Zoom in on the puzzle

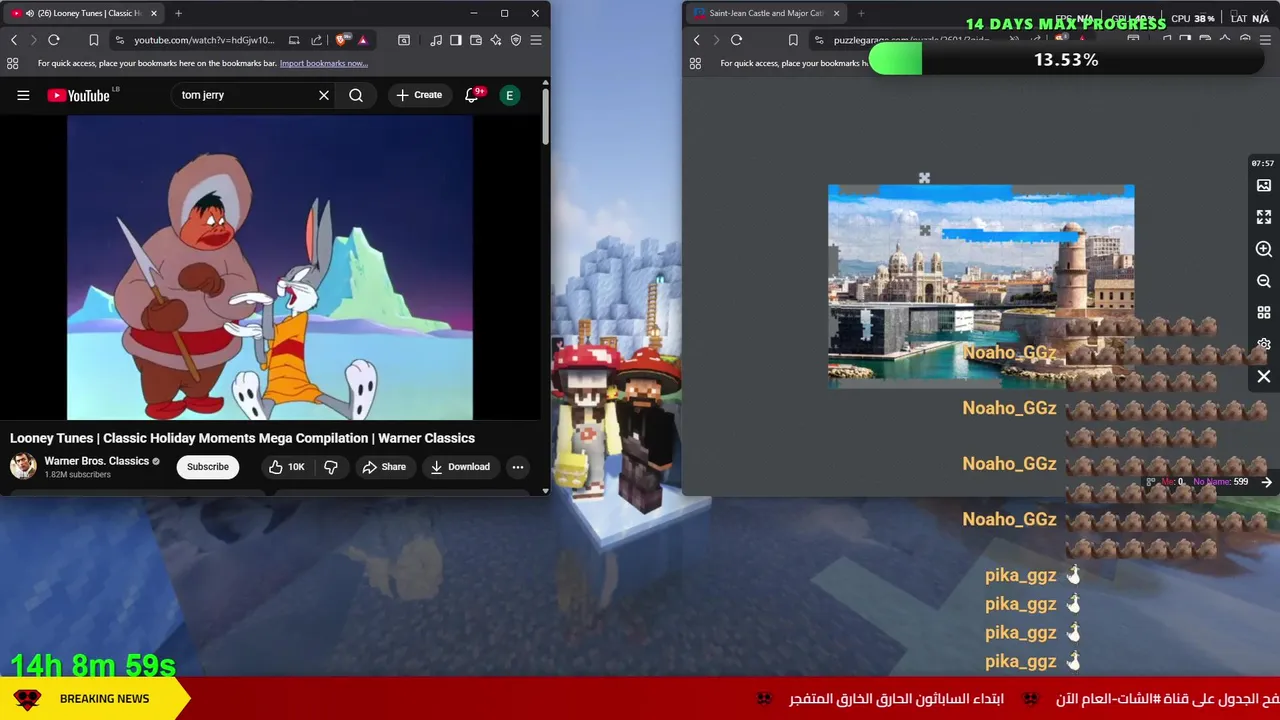[1264, 249]
